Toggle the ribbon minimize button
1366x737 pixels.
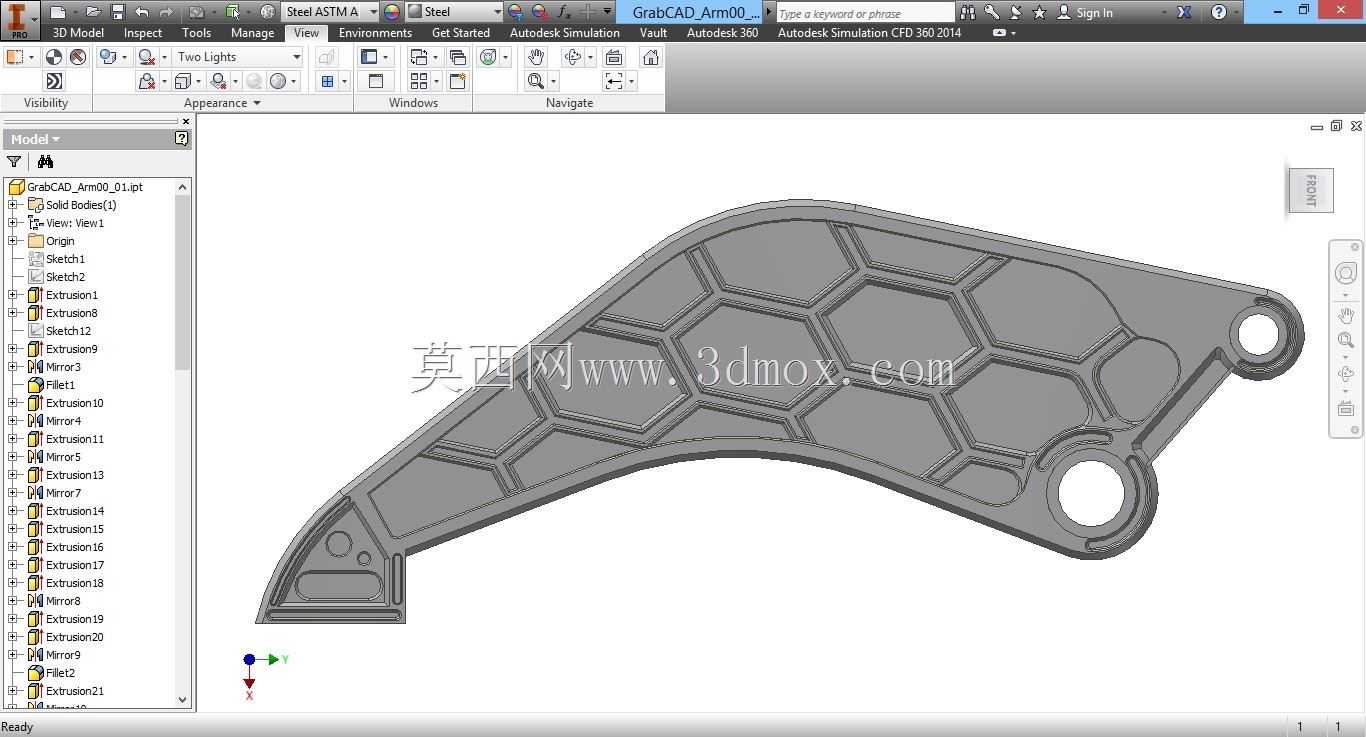pos(999,33)
